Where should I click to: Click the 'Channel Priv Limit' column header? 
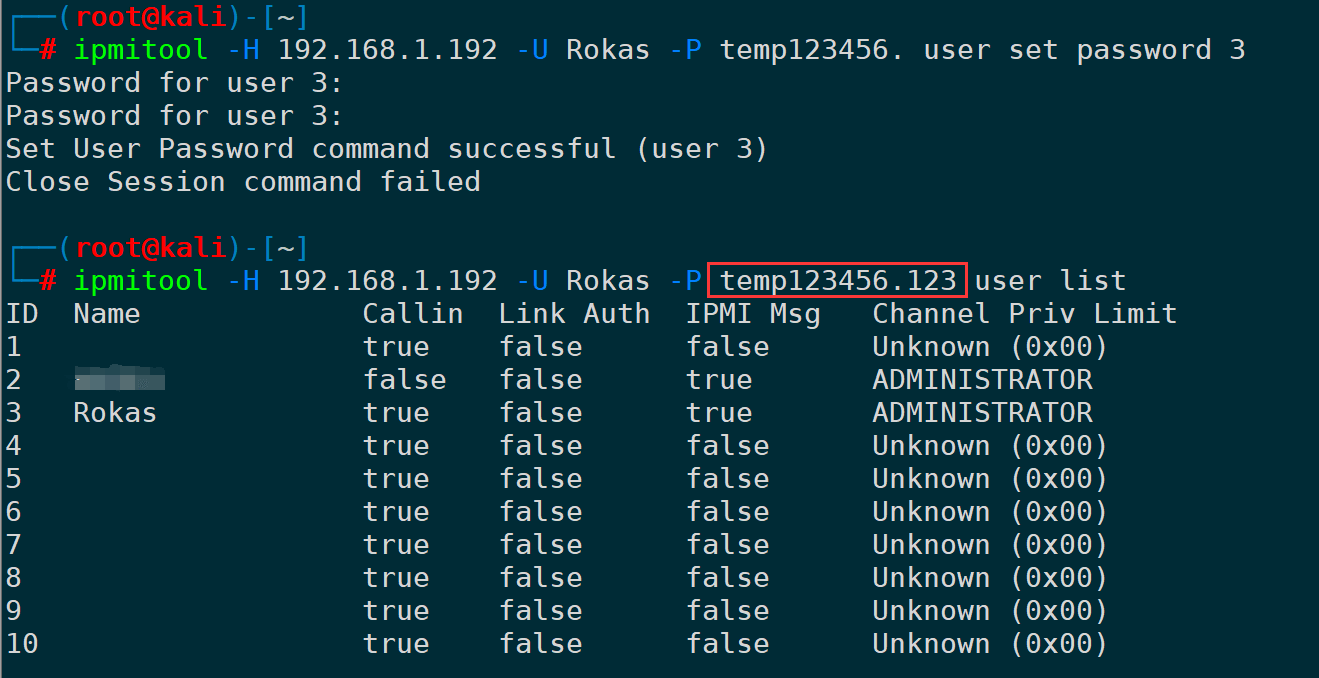tap(1024, 314)
